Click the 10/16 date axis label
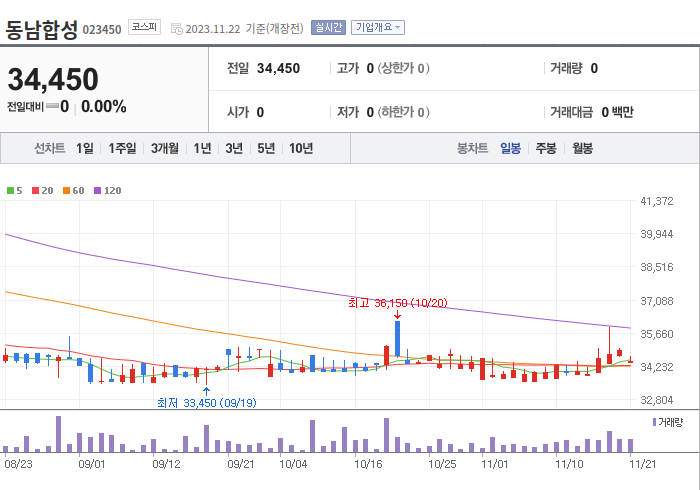The height and width of the screenshot is (490, 700). click(x=368, y=464)
